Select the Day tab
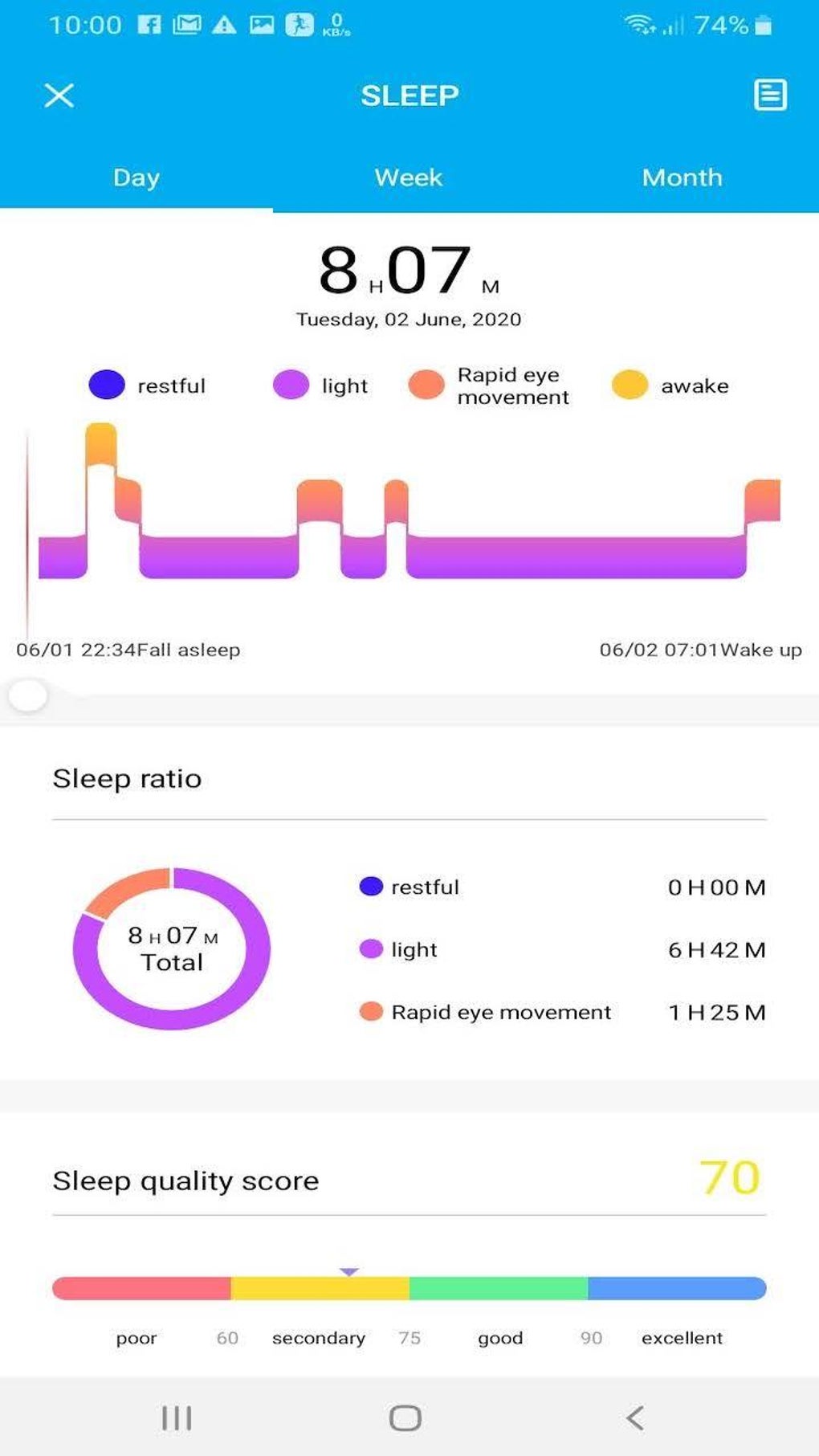The image size is (819, 1456). pos(136,177)
